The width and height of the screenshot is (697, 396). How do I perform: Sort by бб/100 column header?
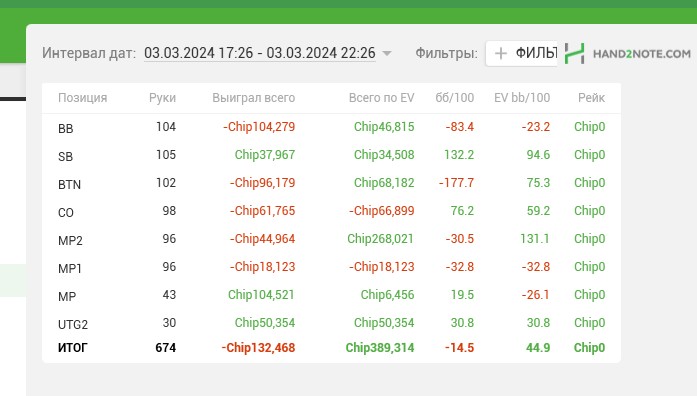[454, 98]
